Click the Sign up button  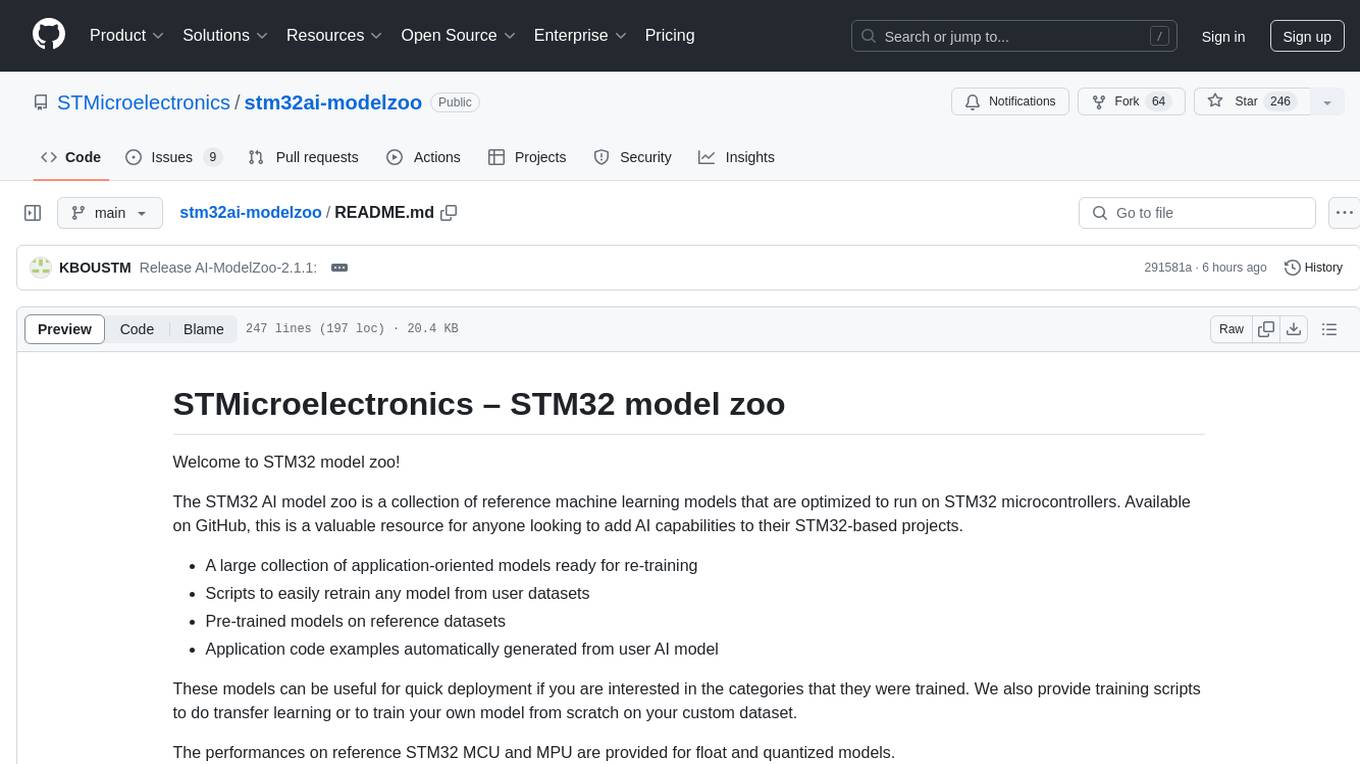[1306, 36]
